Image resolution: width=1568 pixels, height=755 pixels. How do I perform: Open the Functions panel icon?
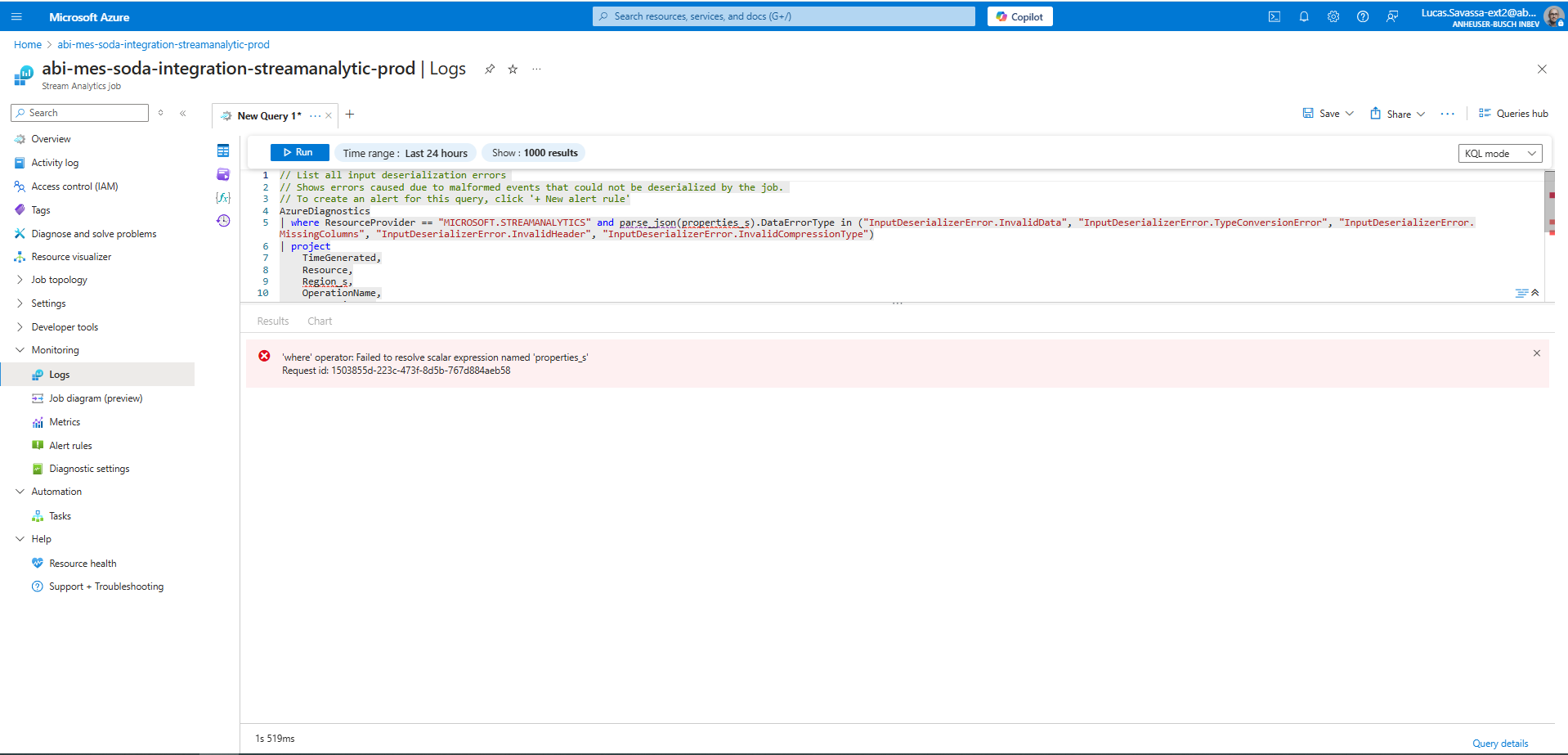(223, 197)
